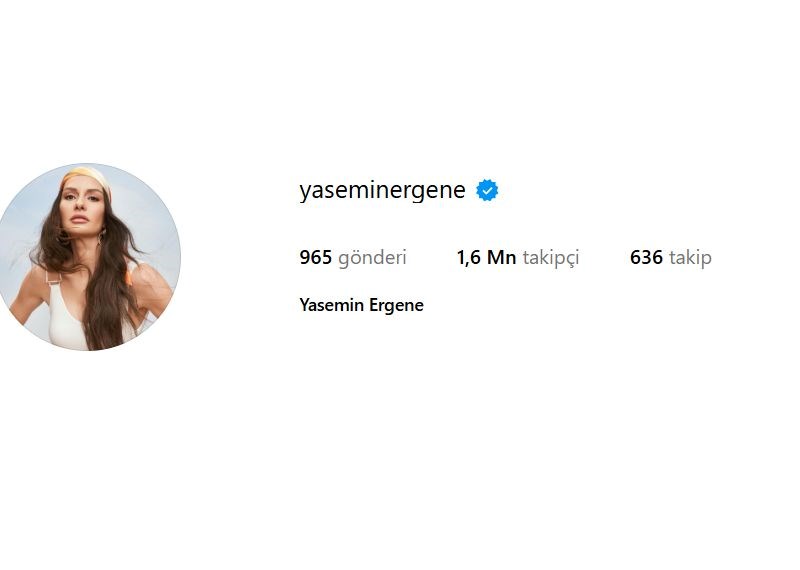Image resolution: width=800 pixels, height=570 pixels.
Task: Click the blue verified badge icon
Action: 487,190
